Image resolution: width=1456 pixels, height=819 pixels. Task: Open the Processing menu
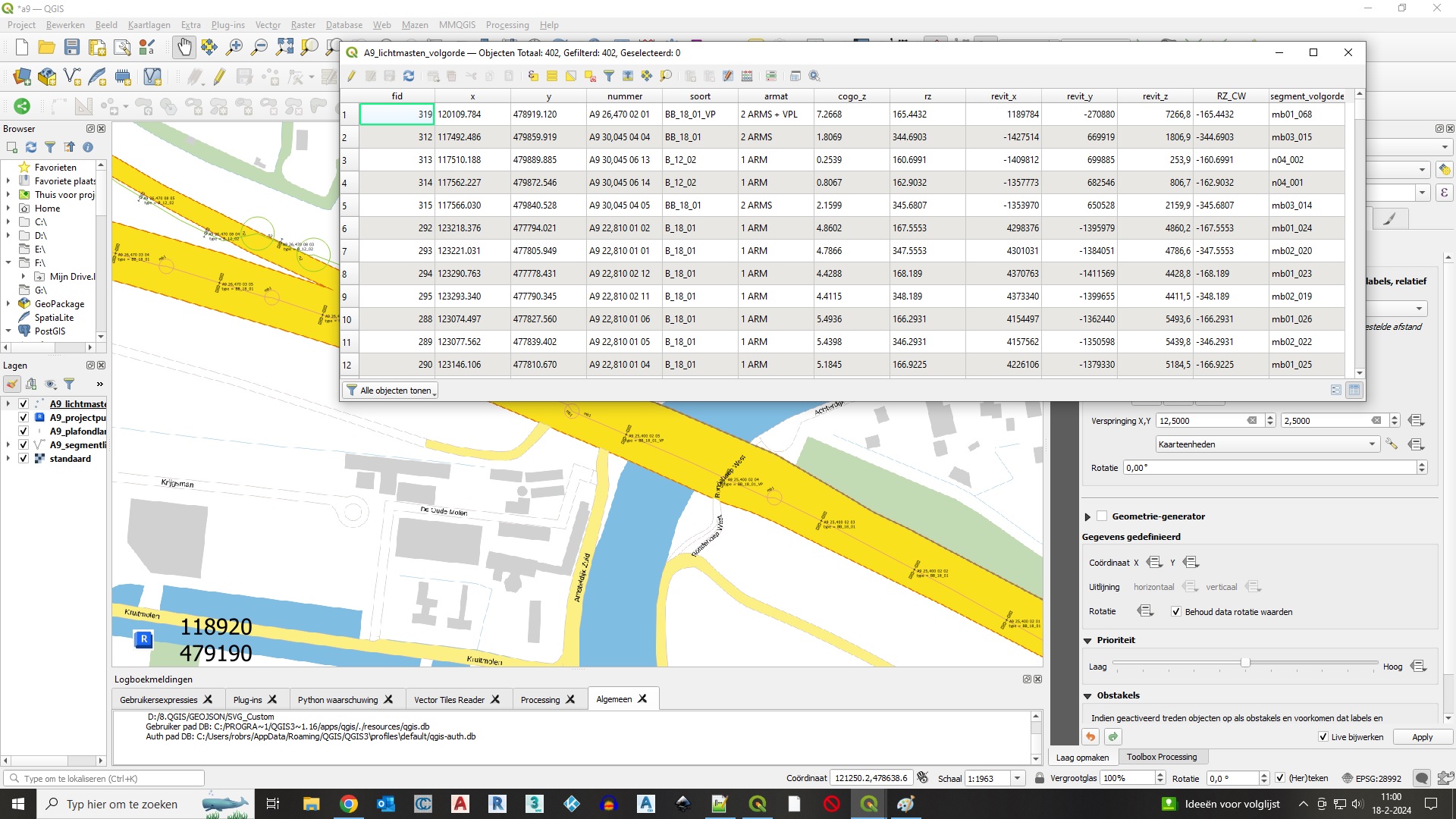(507, 25)
